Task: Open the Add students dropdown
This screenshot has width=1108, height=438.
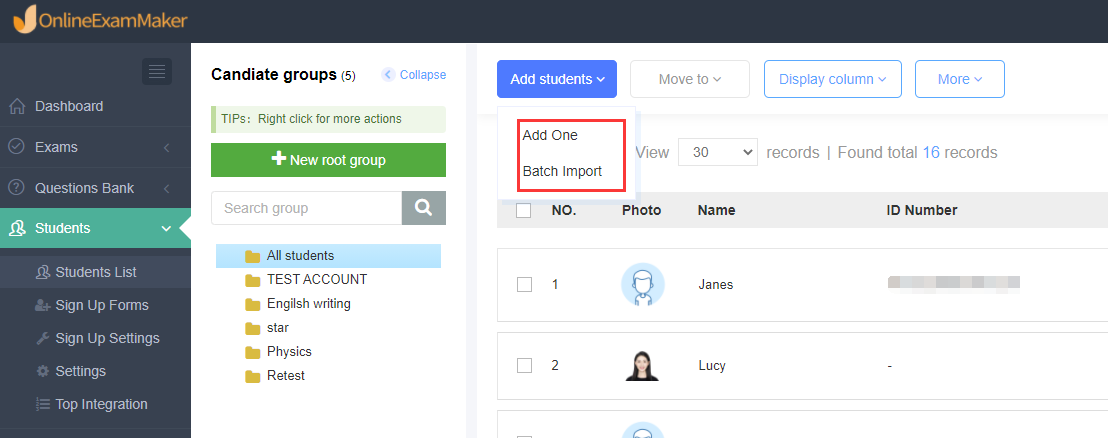Action: (557, 79)
